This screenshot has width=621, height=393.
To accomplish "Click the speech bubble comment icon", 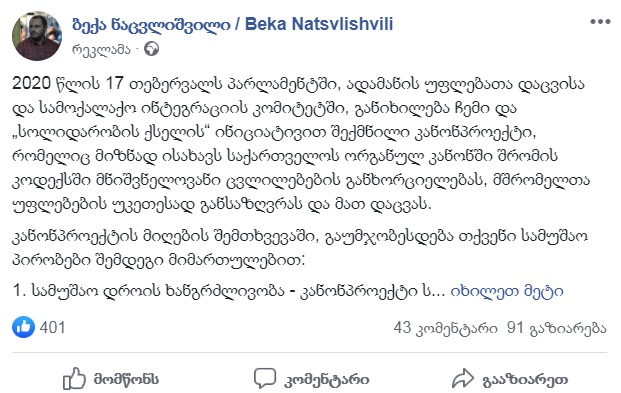I will pos(265,378).
